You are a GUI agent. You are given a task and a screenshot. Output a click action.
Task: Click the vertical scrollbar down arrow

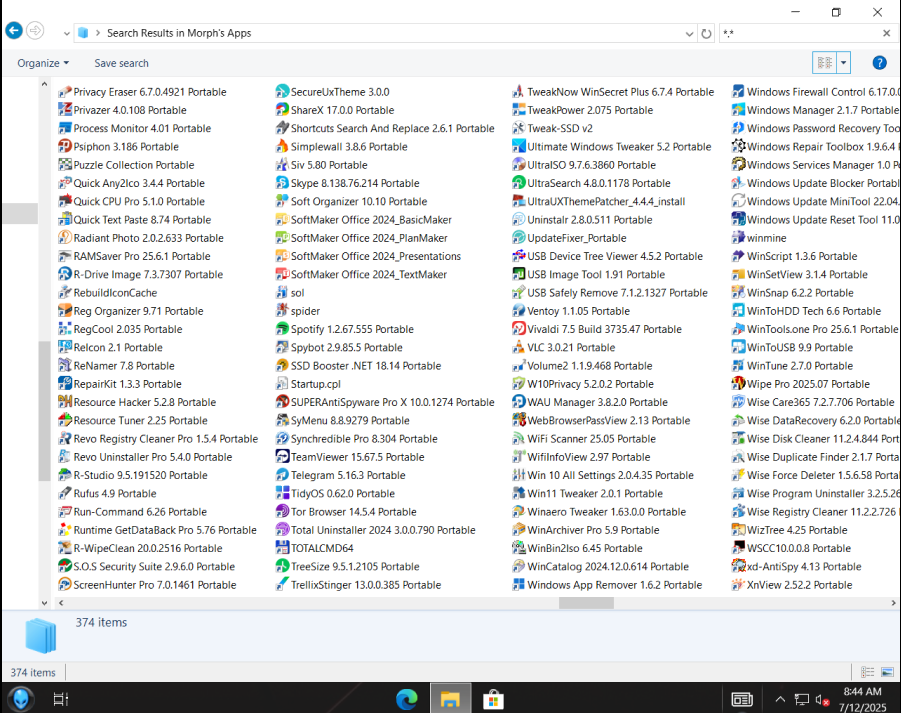44,603
